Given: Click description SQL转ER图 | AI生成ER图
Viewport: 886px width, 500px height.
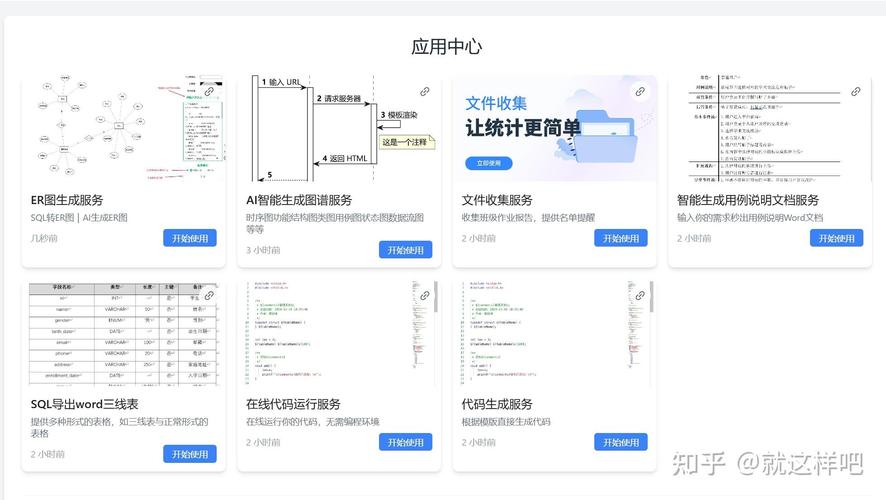Looking at the screenshot, I should pos(79,218).
